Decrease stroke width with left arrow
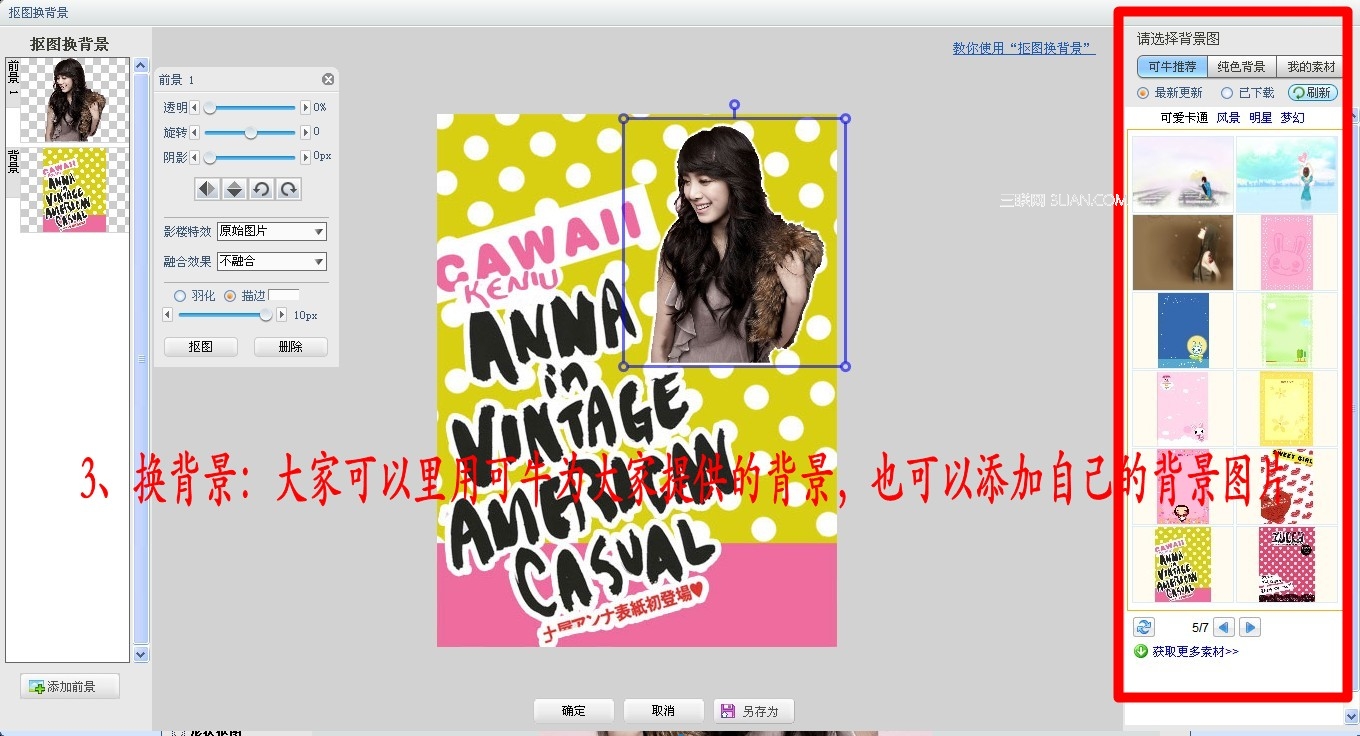Image resolution: width=1360 pixels, height=736 pixels. coord(168,315)
